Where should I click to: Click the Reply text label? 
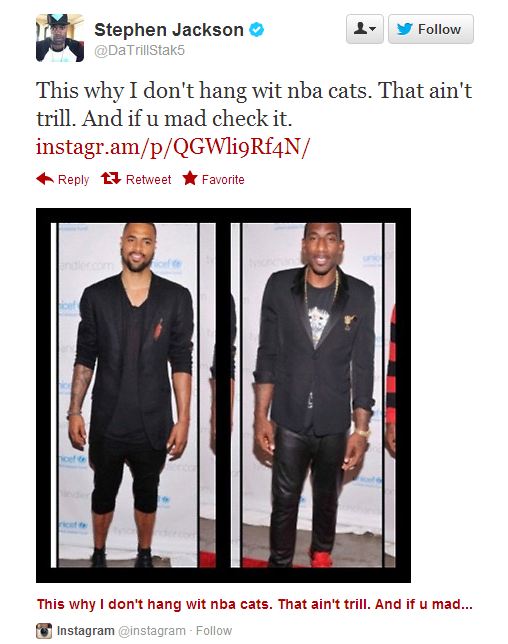[x=74, y=179]
